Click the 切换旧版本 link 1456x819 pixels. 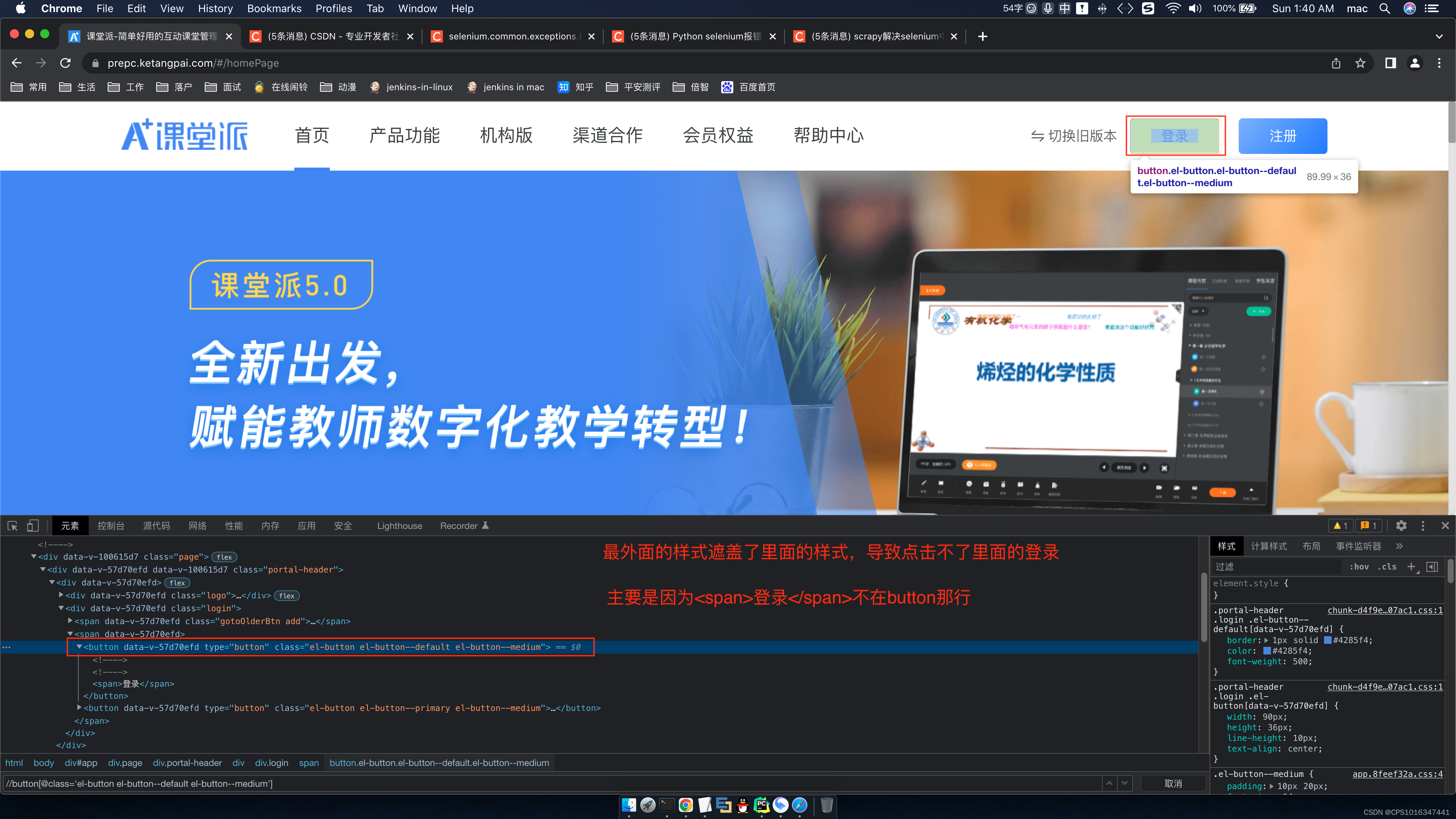point(1074,136)
